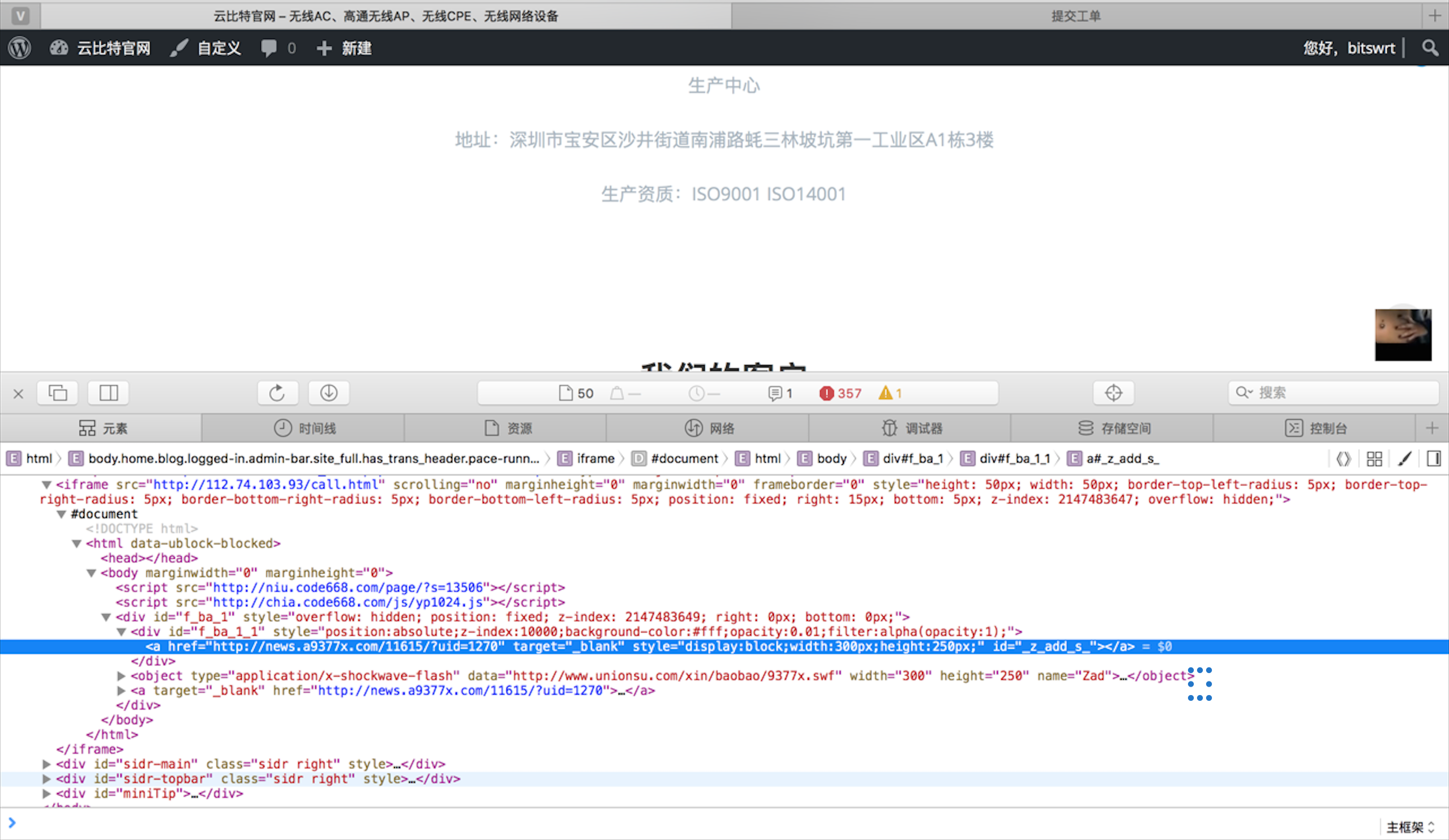
Task: Select the 云比特官网 browser tab
Action: point(386,15)
